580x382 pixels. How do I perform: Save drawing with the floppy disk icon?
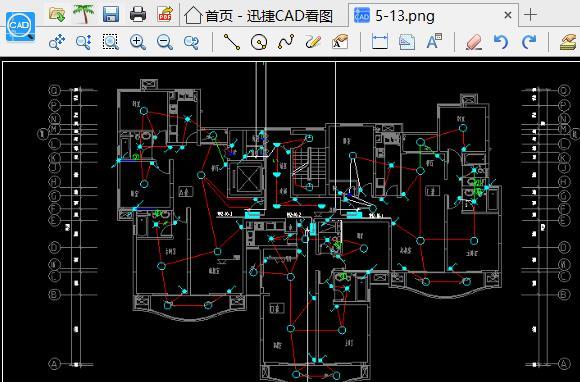point(111,15)
